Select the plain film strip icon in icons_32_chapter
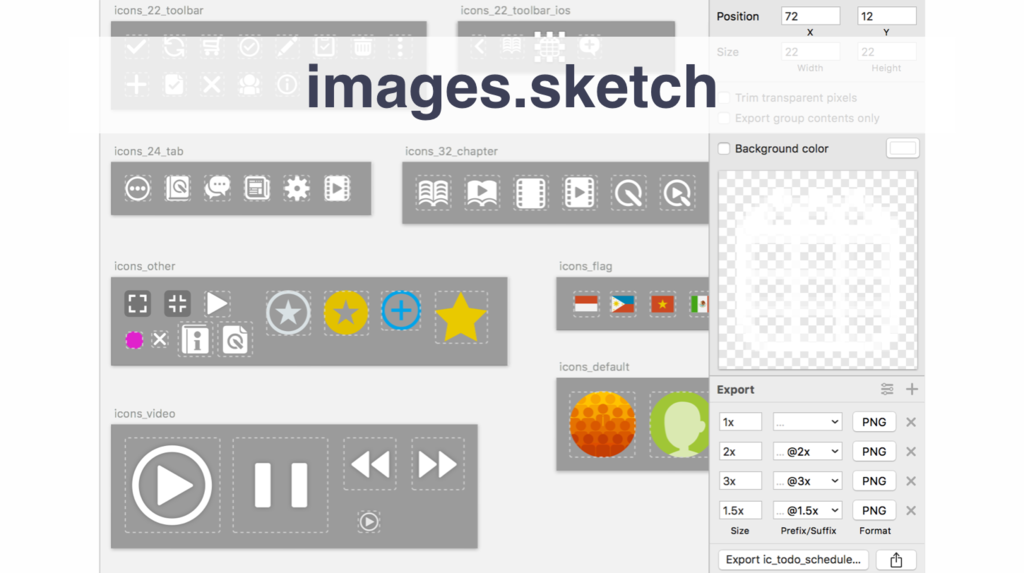 [x=530, y=193]
